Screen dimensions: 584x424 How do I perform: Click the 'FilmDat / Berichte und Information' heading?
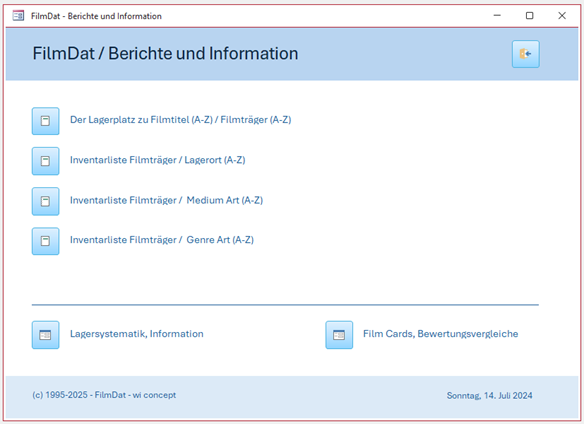[165, 54]
